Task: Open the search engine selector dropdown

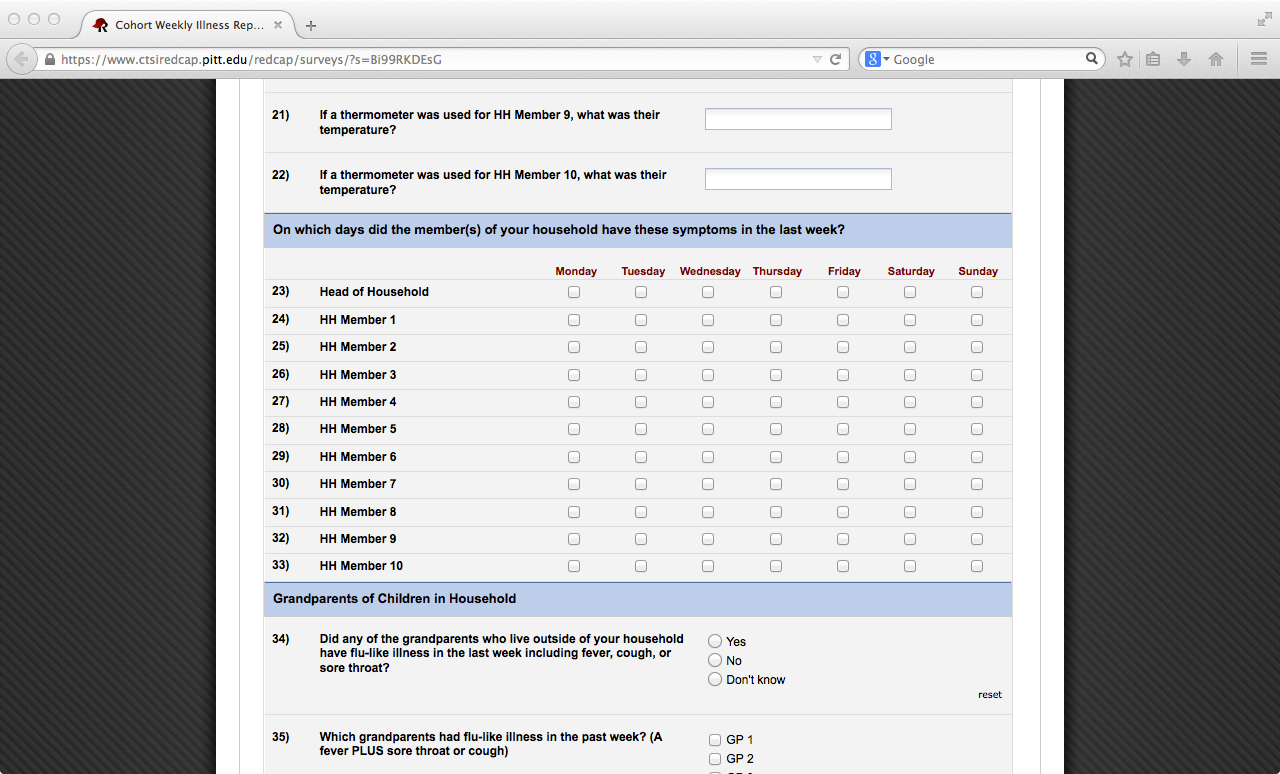Action: click(877, 59)
